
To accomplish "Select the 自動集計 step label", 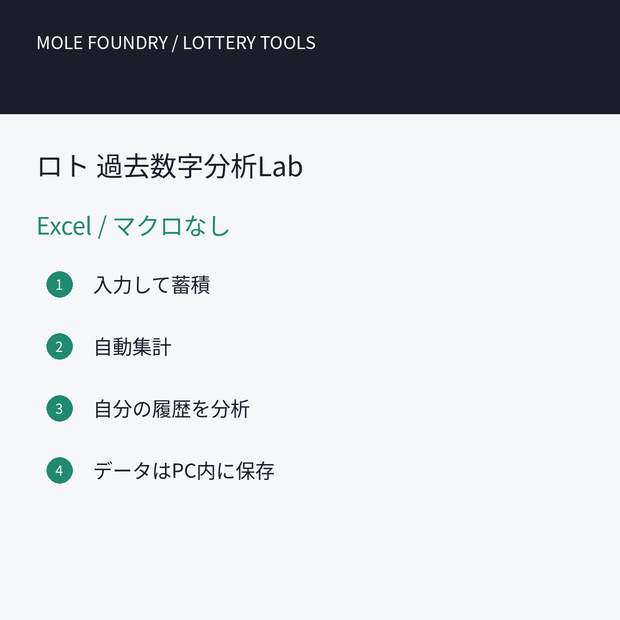I will click(x=132, y=347).
